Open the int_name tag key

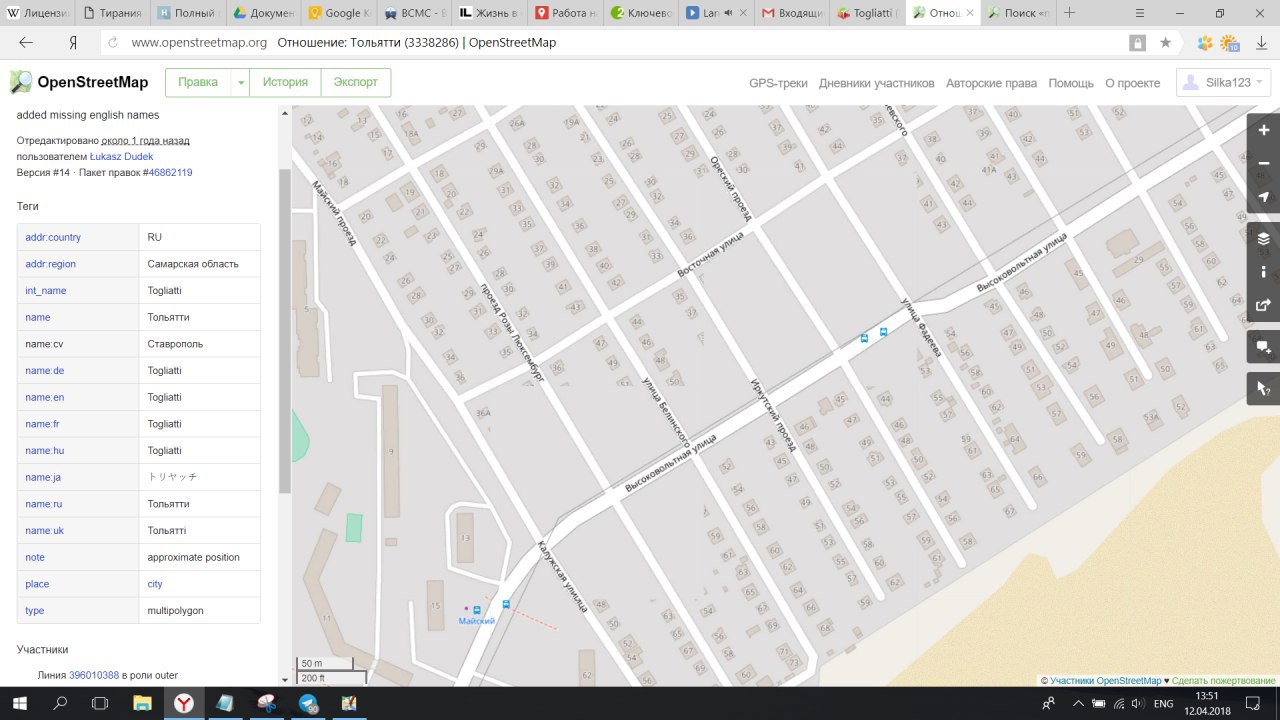pyautogui.click(x=46, y=291)
